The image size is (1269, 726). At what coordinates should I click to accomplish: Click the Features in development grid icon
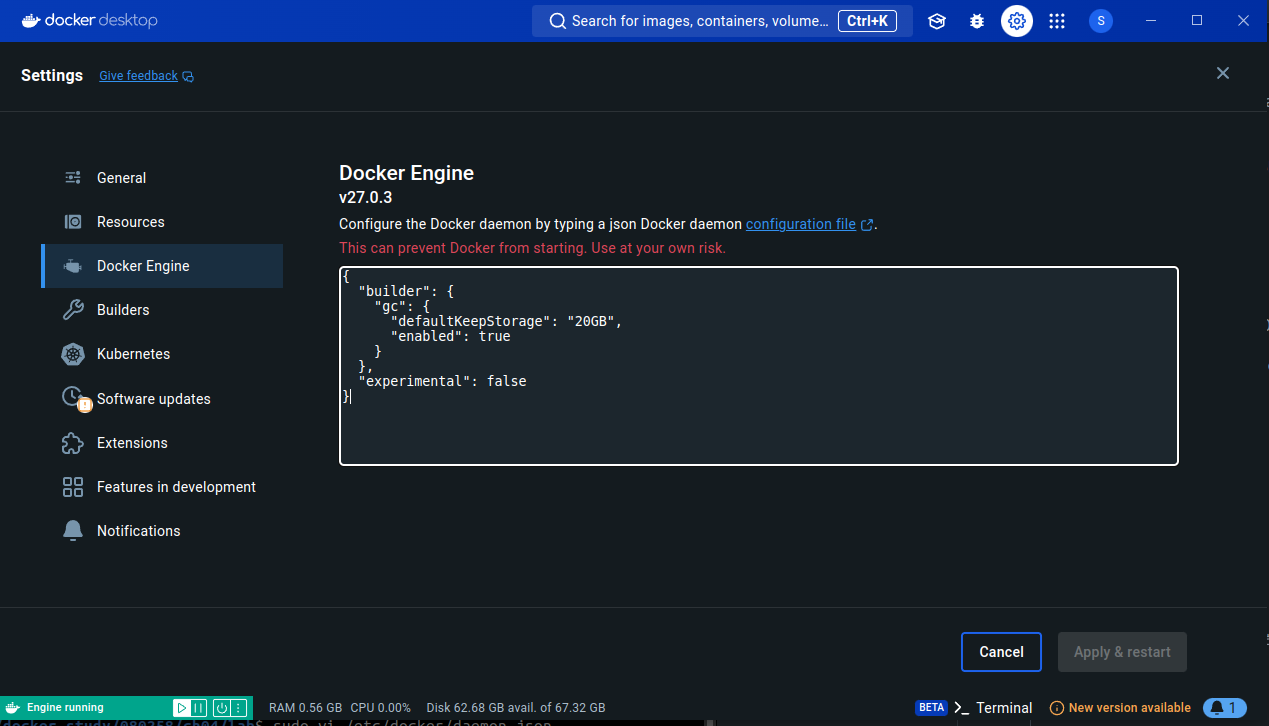(73, 487)
